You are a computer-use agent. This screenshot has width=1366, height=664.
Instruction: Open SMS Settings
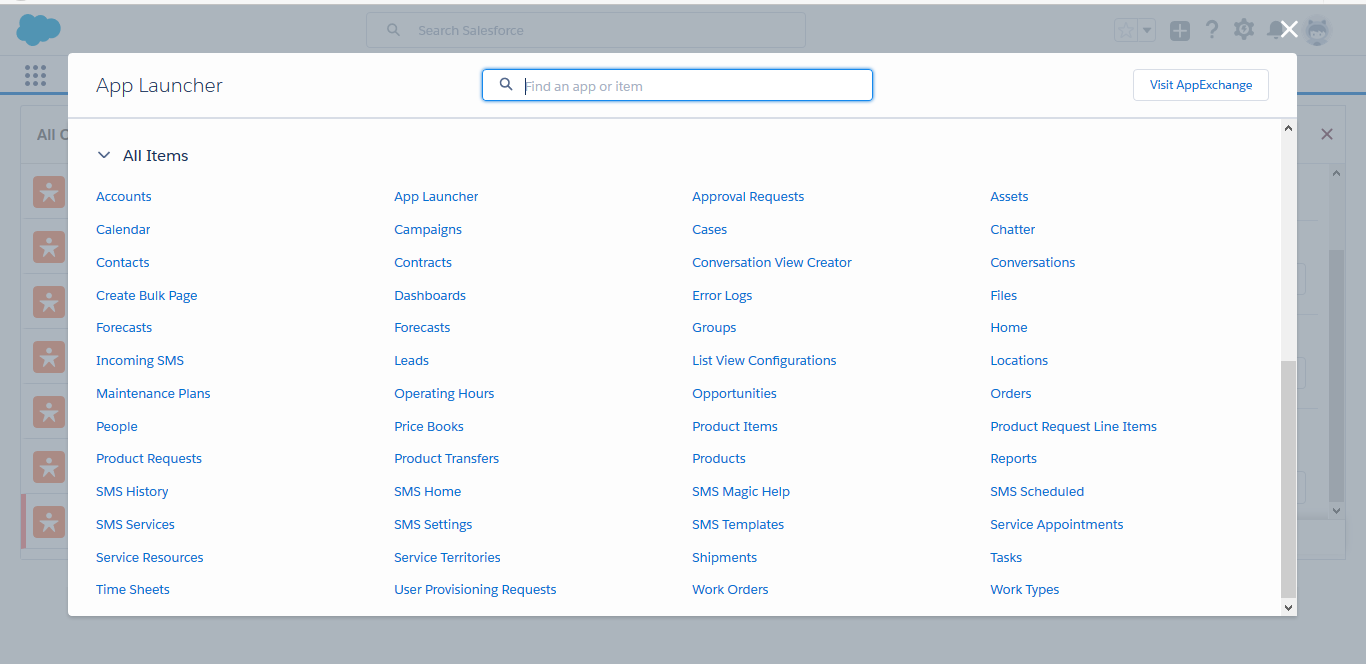pos(433,525)
